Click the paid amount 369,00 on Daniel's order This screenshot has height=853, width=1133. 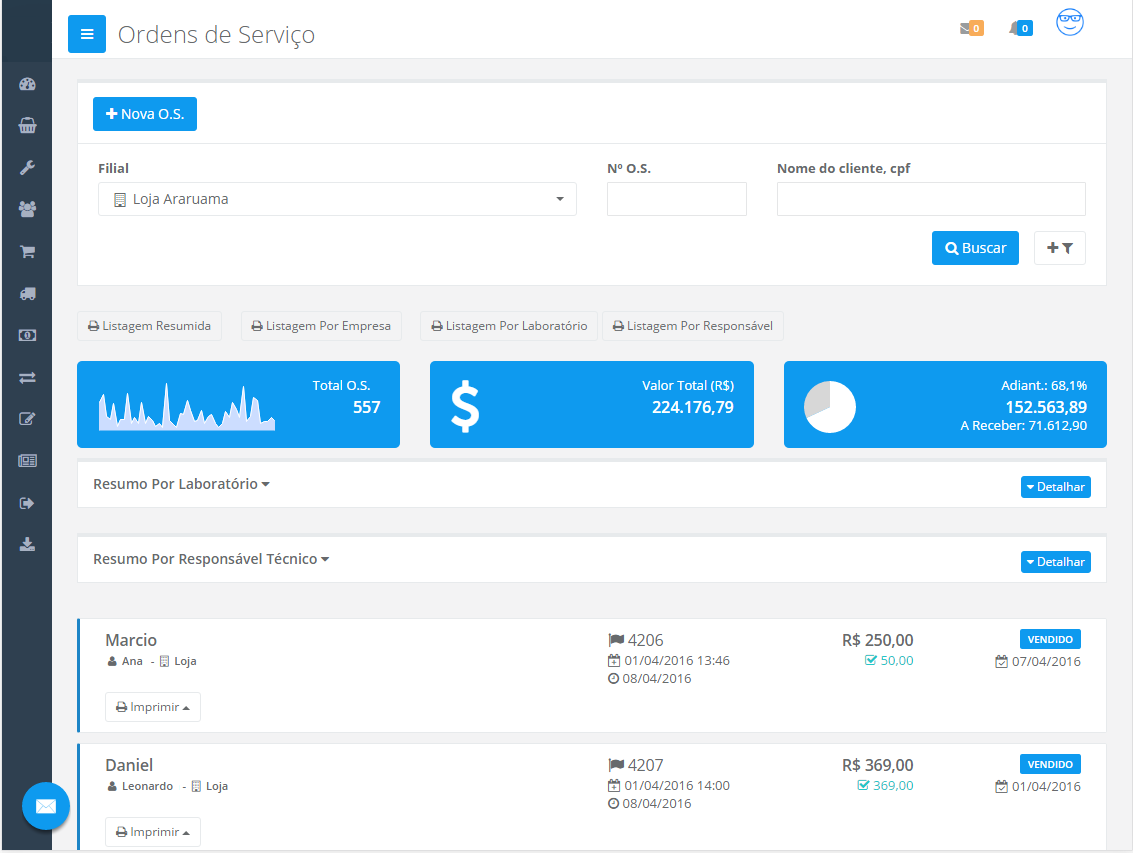(x=893, y=786)
